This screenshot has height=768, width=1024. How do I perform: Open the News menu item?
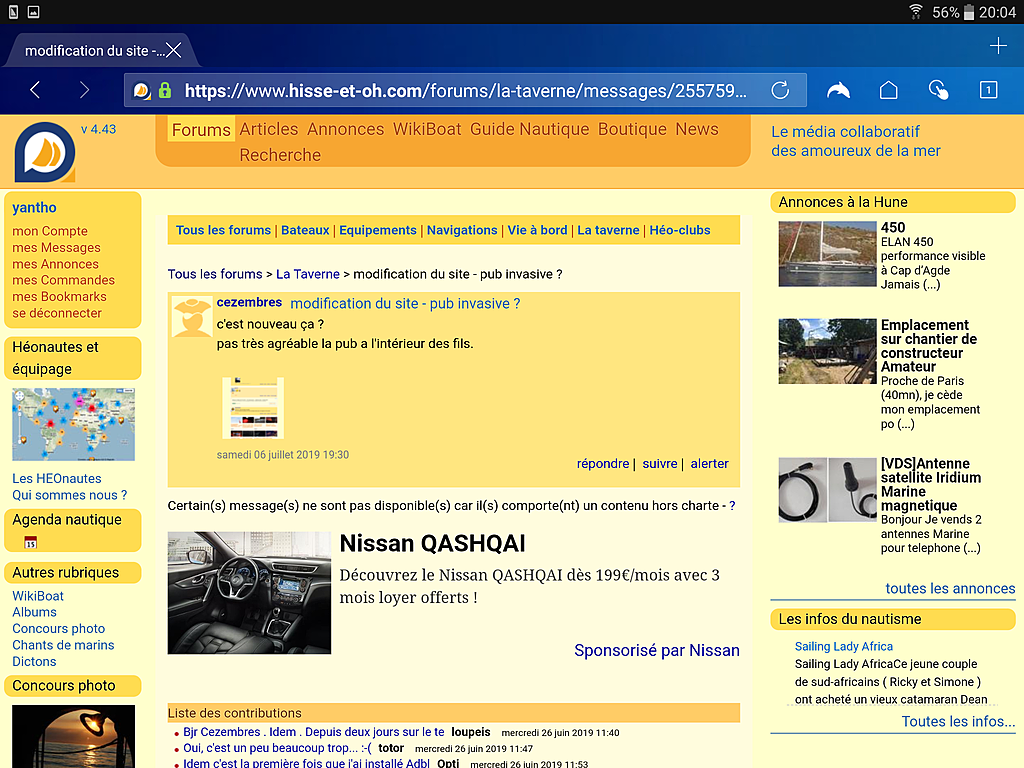(697, 129)
